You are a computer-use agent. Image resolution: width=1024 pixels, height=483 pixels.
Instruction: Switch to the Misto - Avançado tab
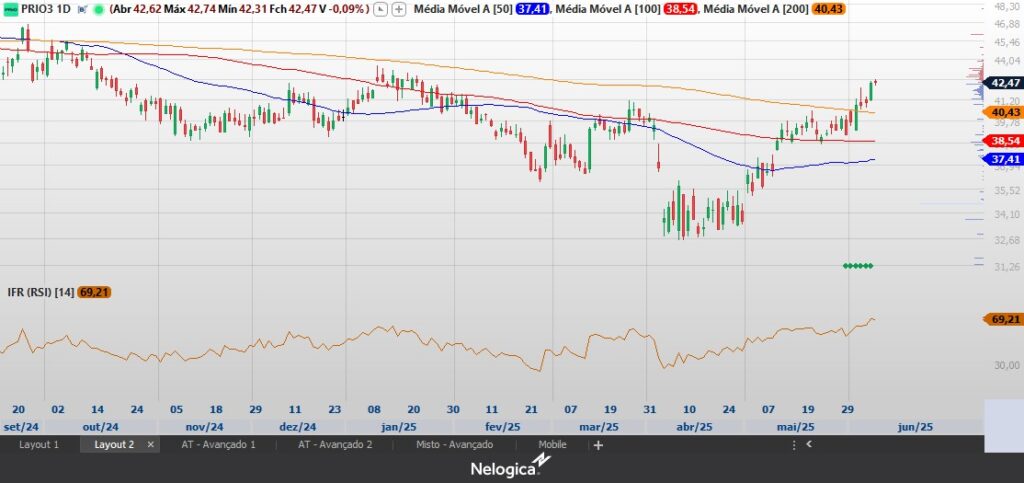coord(454,445)
